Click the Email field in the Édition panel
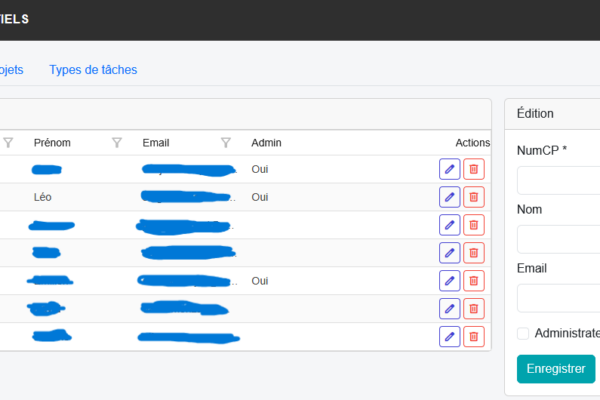The height and width of the screenshot is (400, 600). [x=558, y=298]
